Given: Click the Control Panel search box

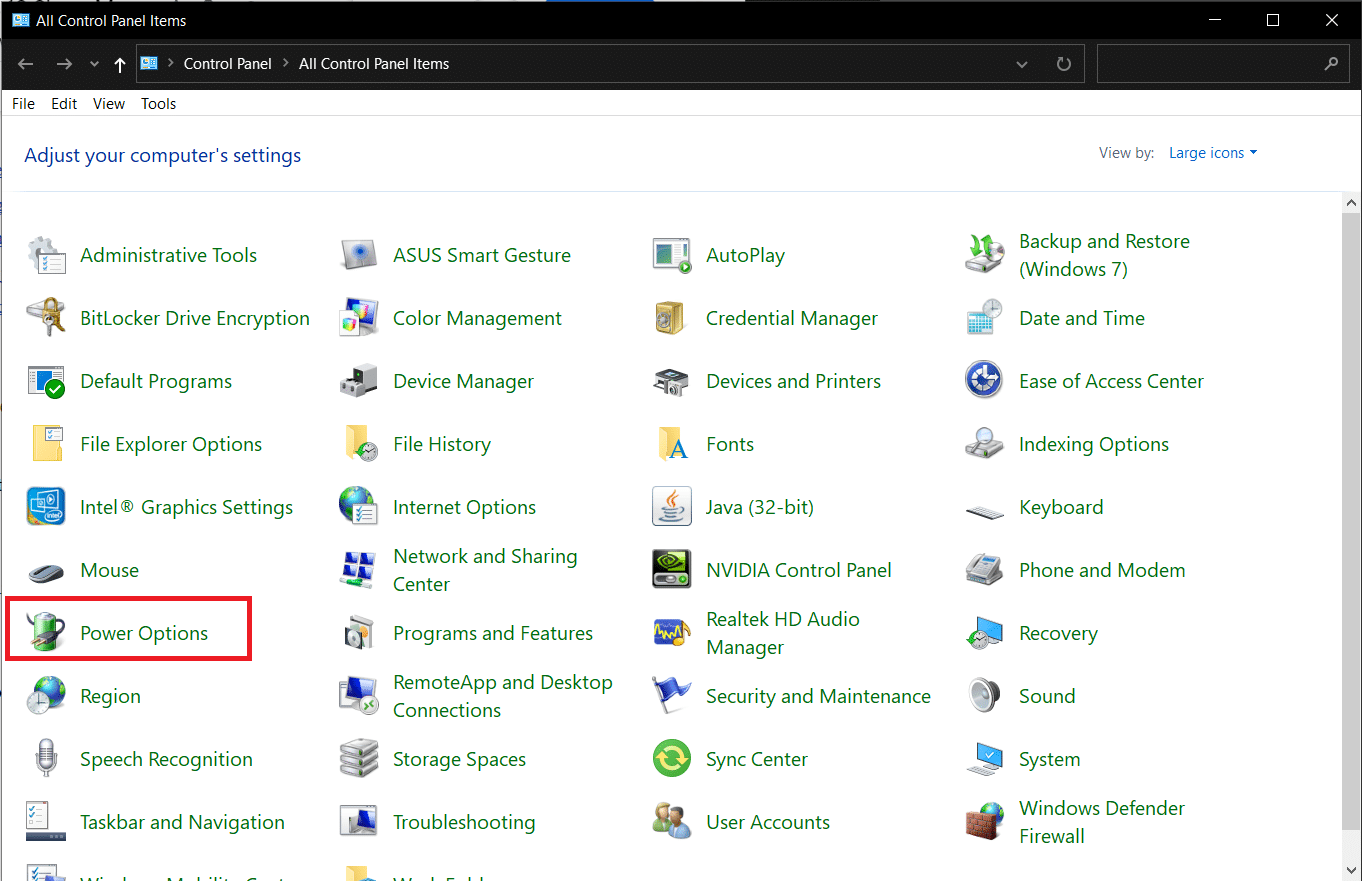Looking at the screenshot, I should point(1208,64).
